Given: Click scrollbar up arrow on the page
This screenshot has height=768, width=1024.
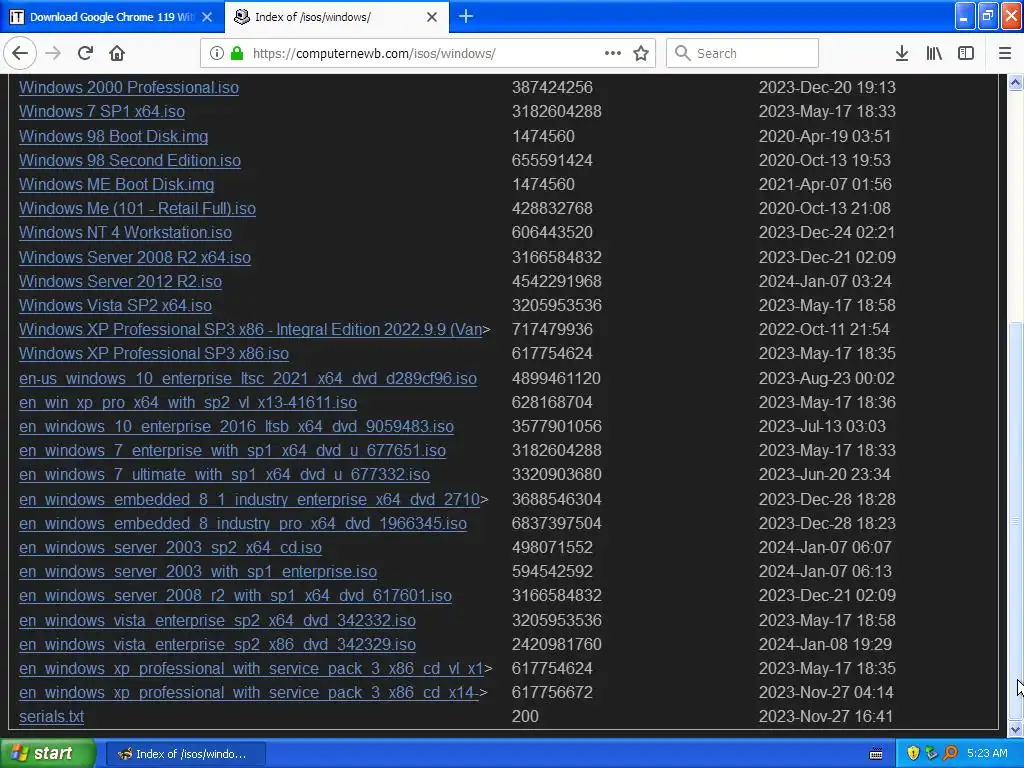Looking at the screenshot, I should pos(1015,82).
